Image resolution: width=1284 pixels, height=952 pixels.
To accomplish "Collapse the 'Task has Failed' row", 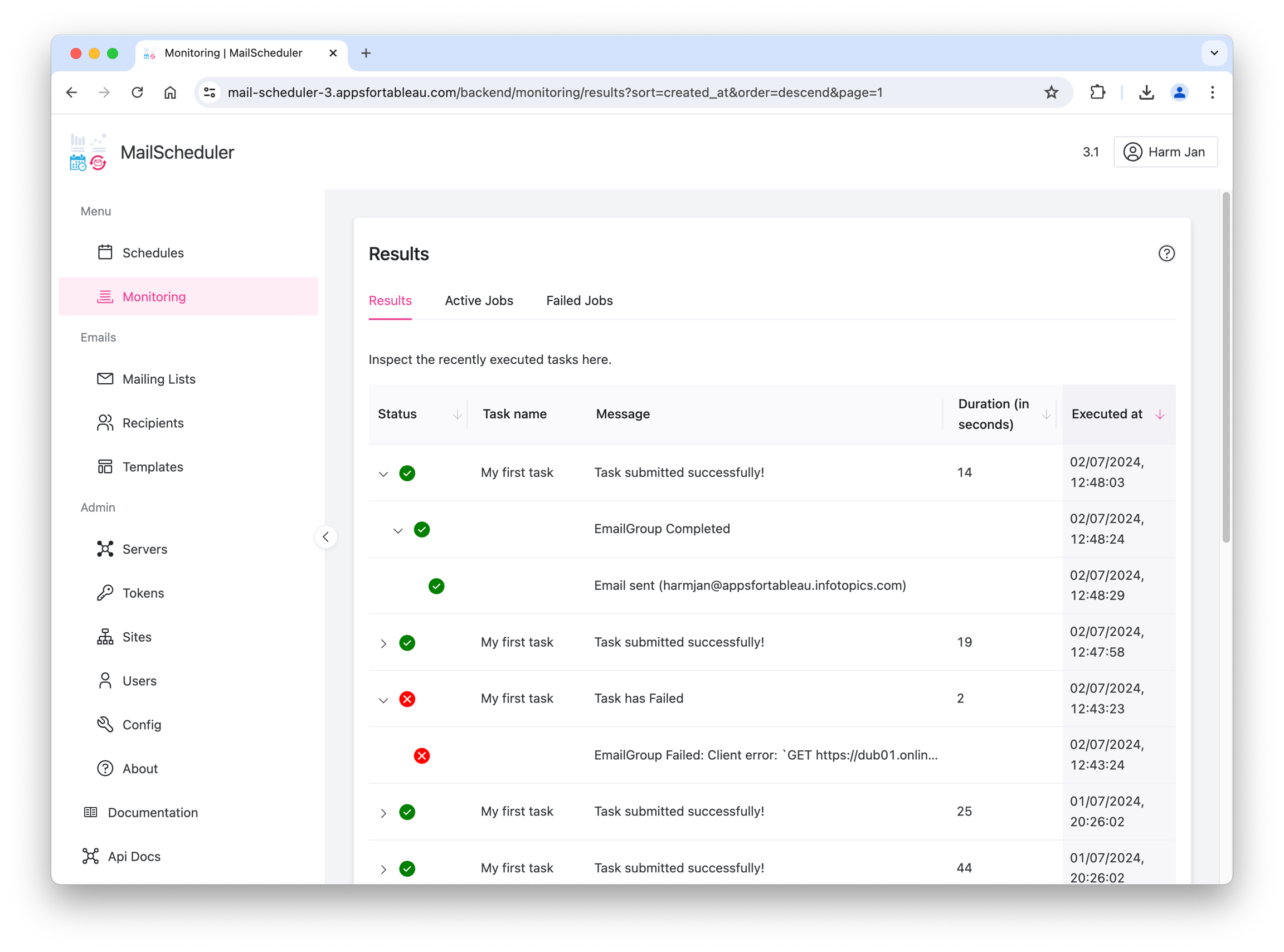I will click(x=383, y=700).
